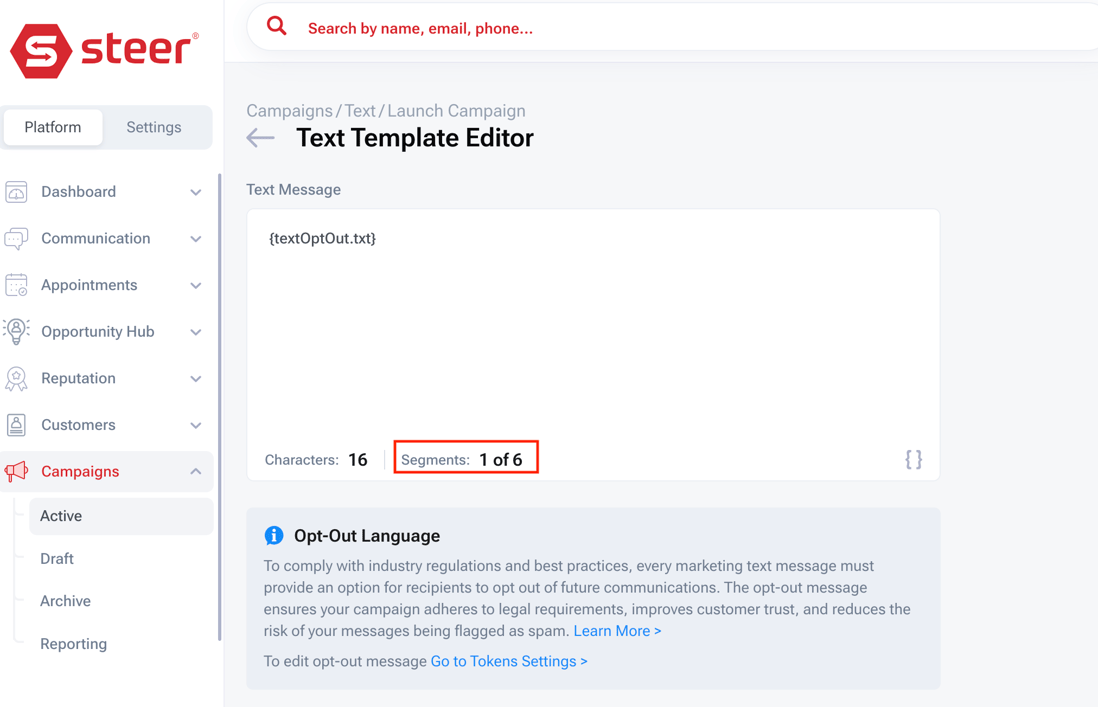Expand the Reputation menu chevron
The width and height of the screenshot is (1098, 707).
(196, 379)
